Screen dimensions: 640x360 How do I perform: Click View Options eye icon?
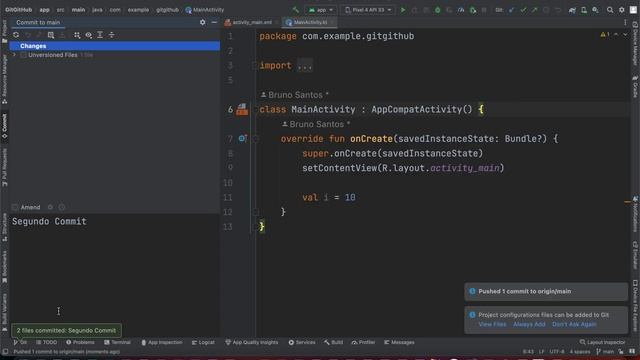click(89, 35)
